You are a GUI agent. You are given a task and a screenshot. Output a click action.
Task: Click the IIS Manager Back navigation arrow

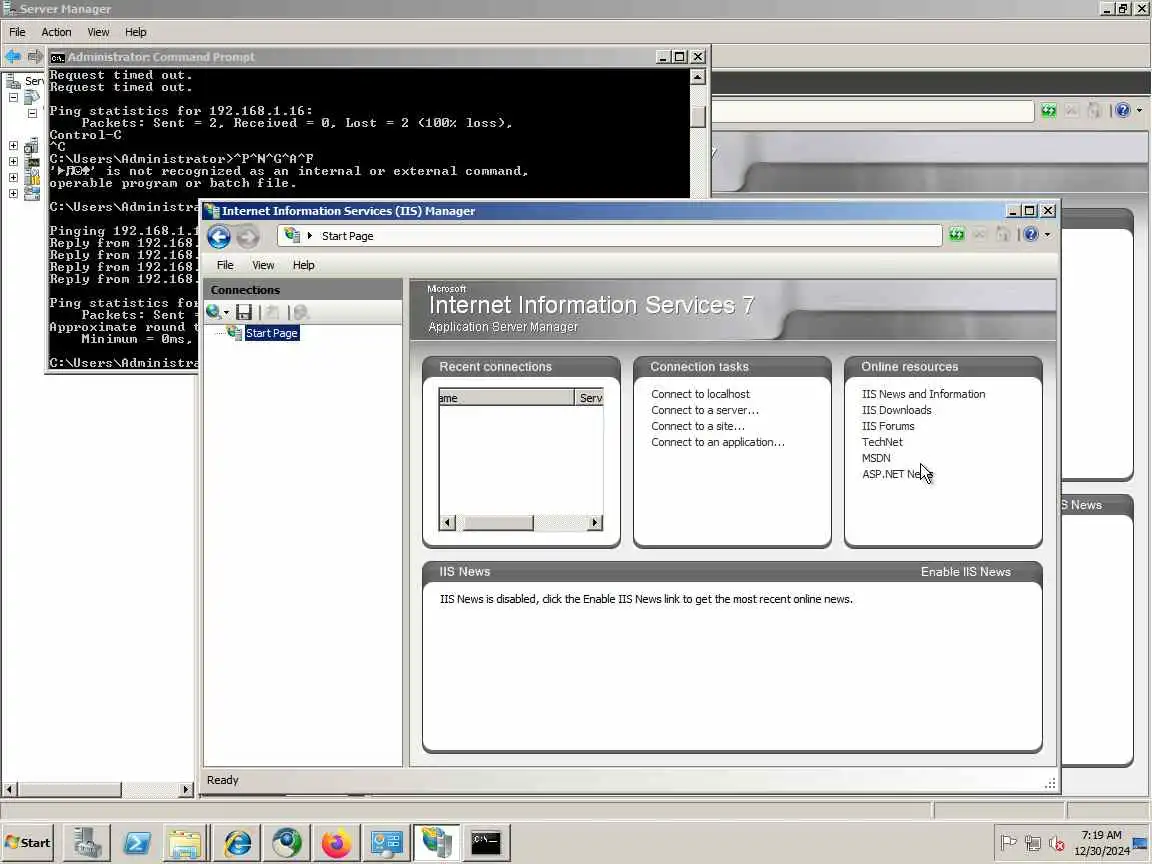click(x=219, y=237)
